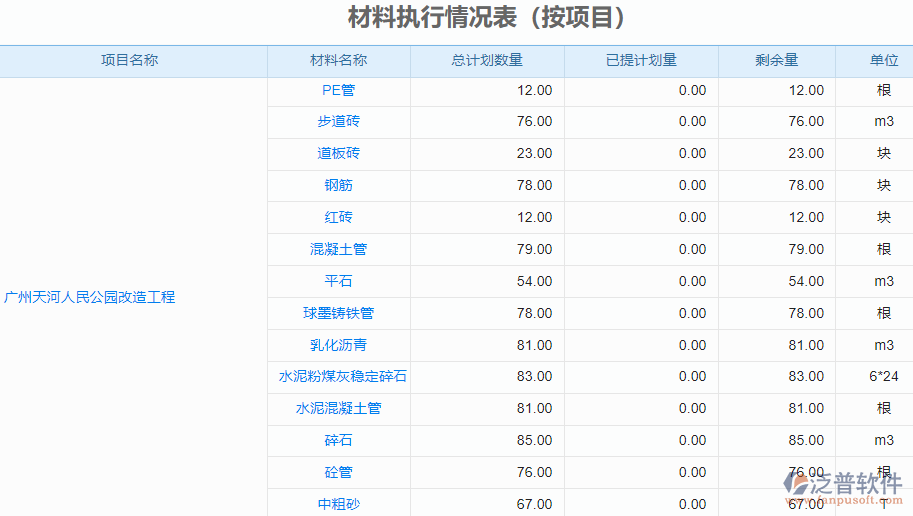
Task: Sort by the 总计划数量 column header
Action: (x=487, y=60)
